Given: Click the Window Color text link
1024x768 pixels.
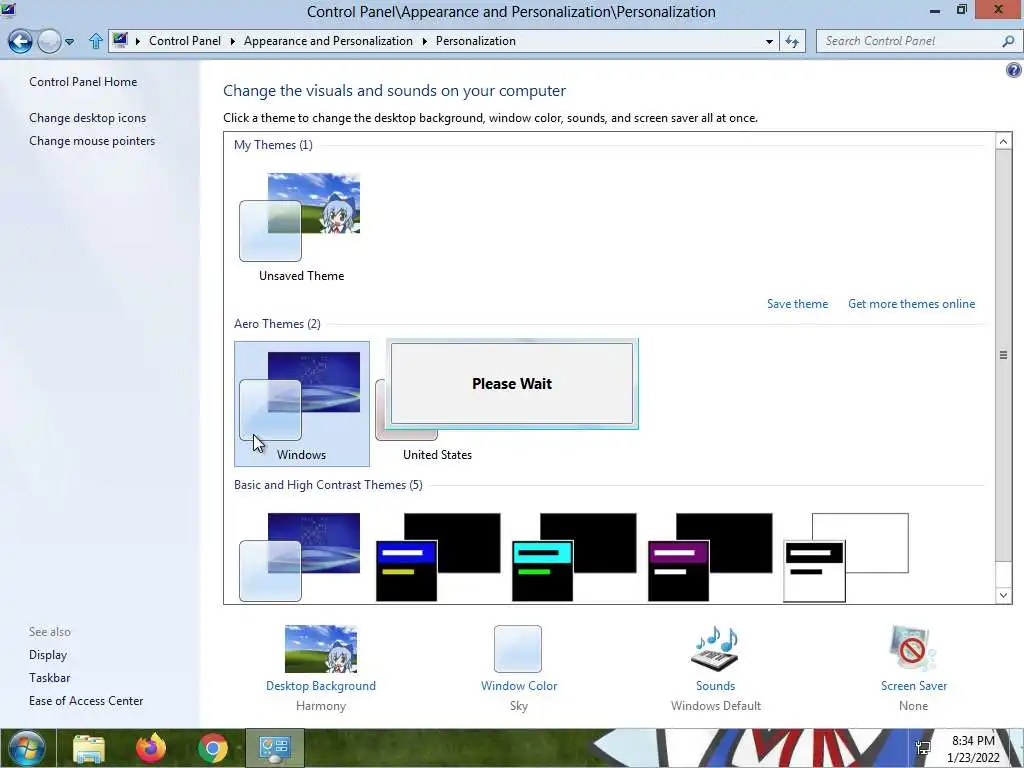Looking at the screenshot, I should [x=519, y=686].
